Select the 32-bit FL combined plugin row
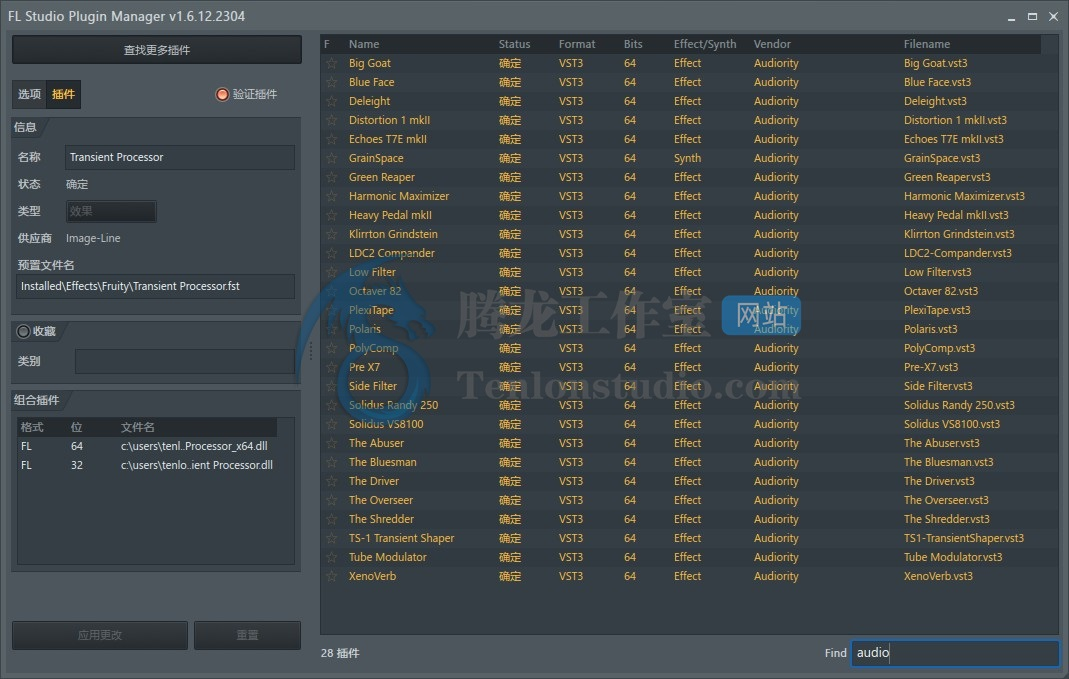Image resolution: width=1069 pixels, height=679 pixels. pyautogui.click(x=147, y=466)
